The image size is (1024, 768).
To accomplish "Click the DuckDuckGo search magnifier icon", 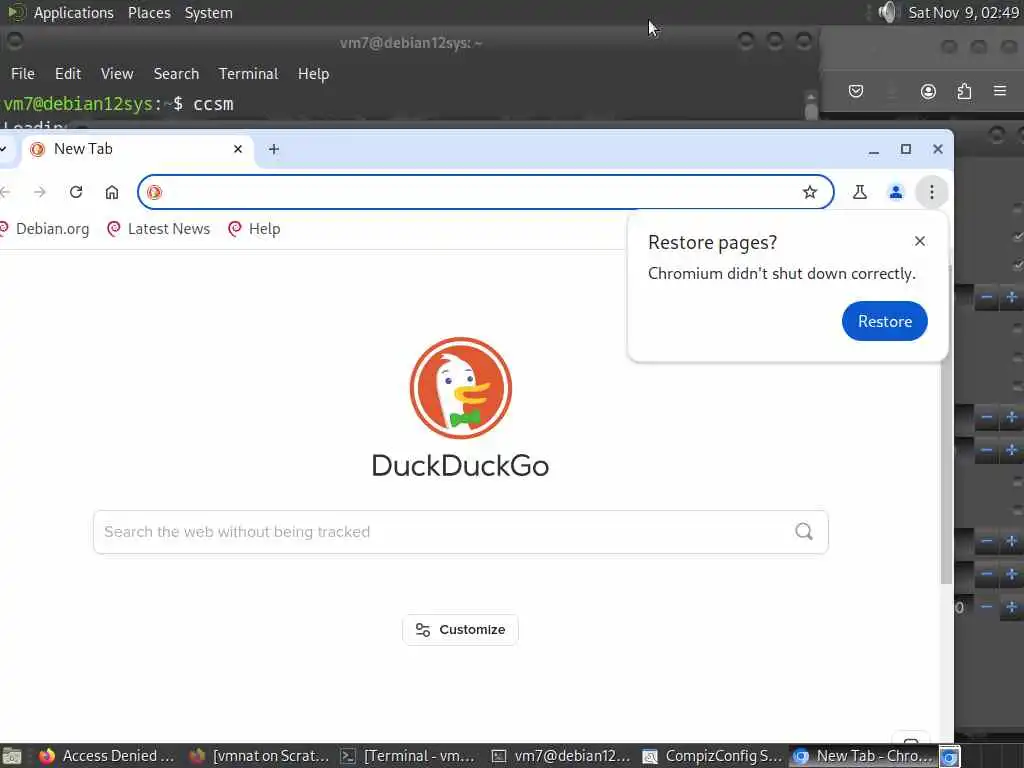I will (x=804, y=532).
